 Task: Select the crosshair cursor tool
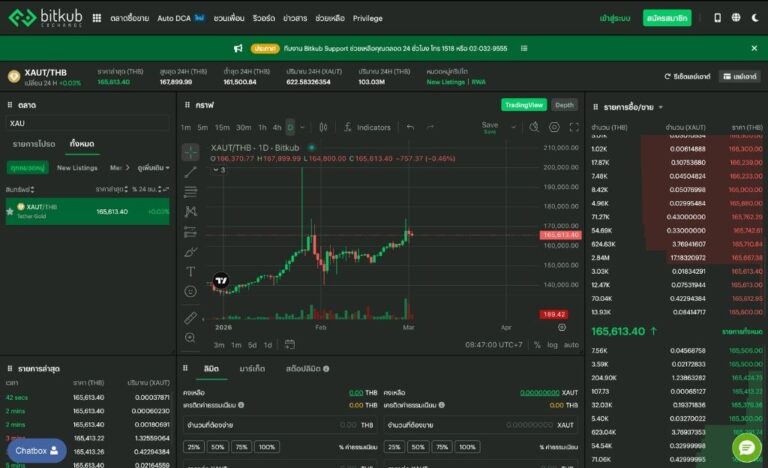click(191, 152)
